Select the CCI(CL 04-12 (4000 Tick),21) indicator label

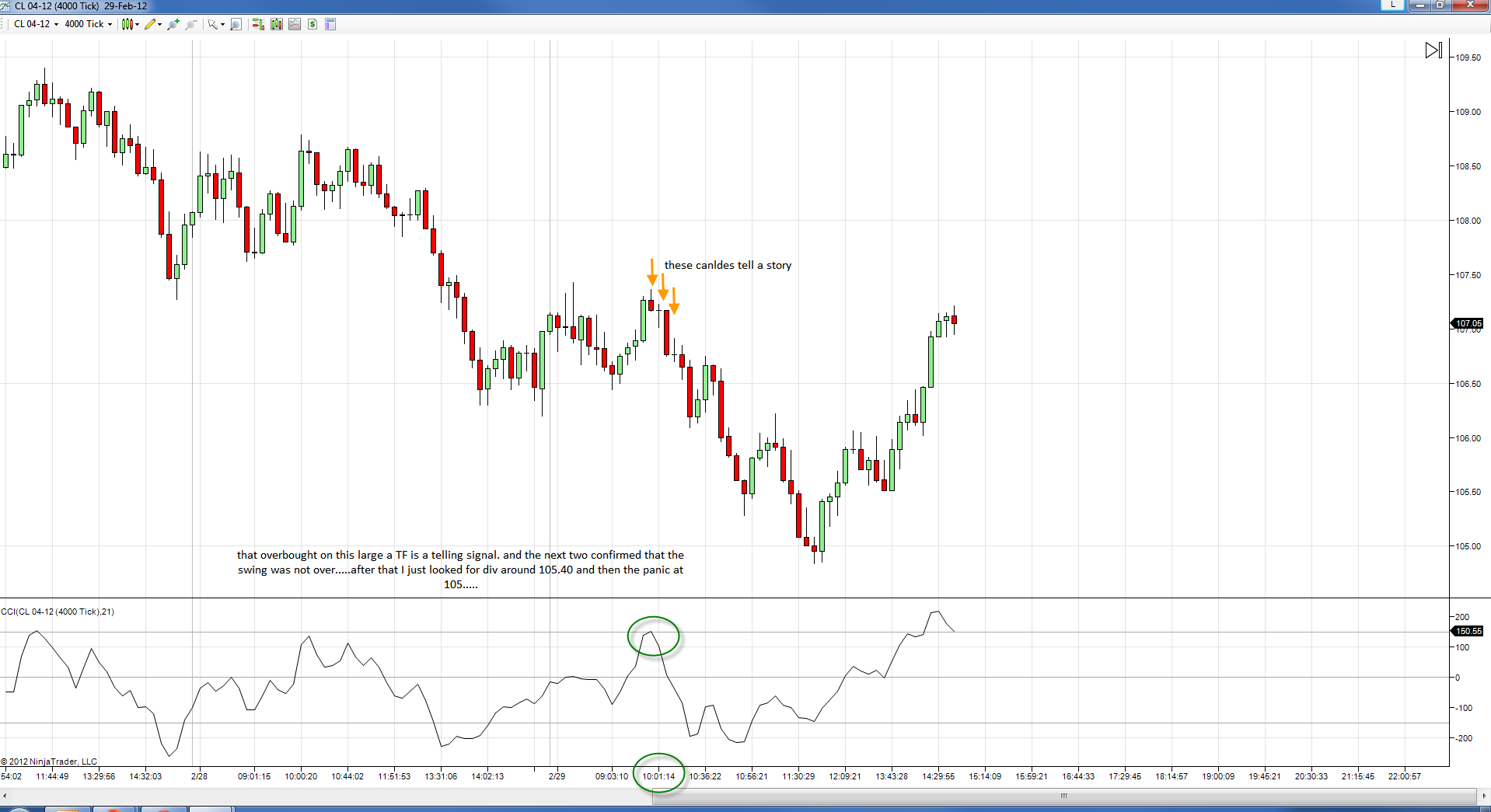pos(58,612)
